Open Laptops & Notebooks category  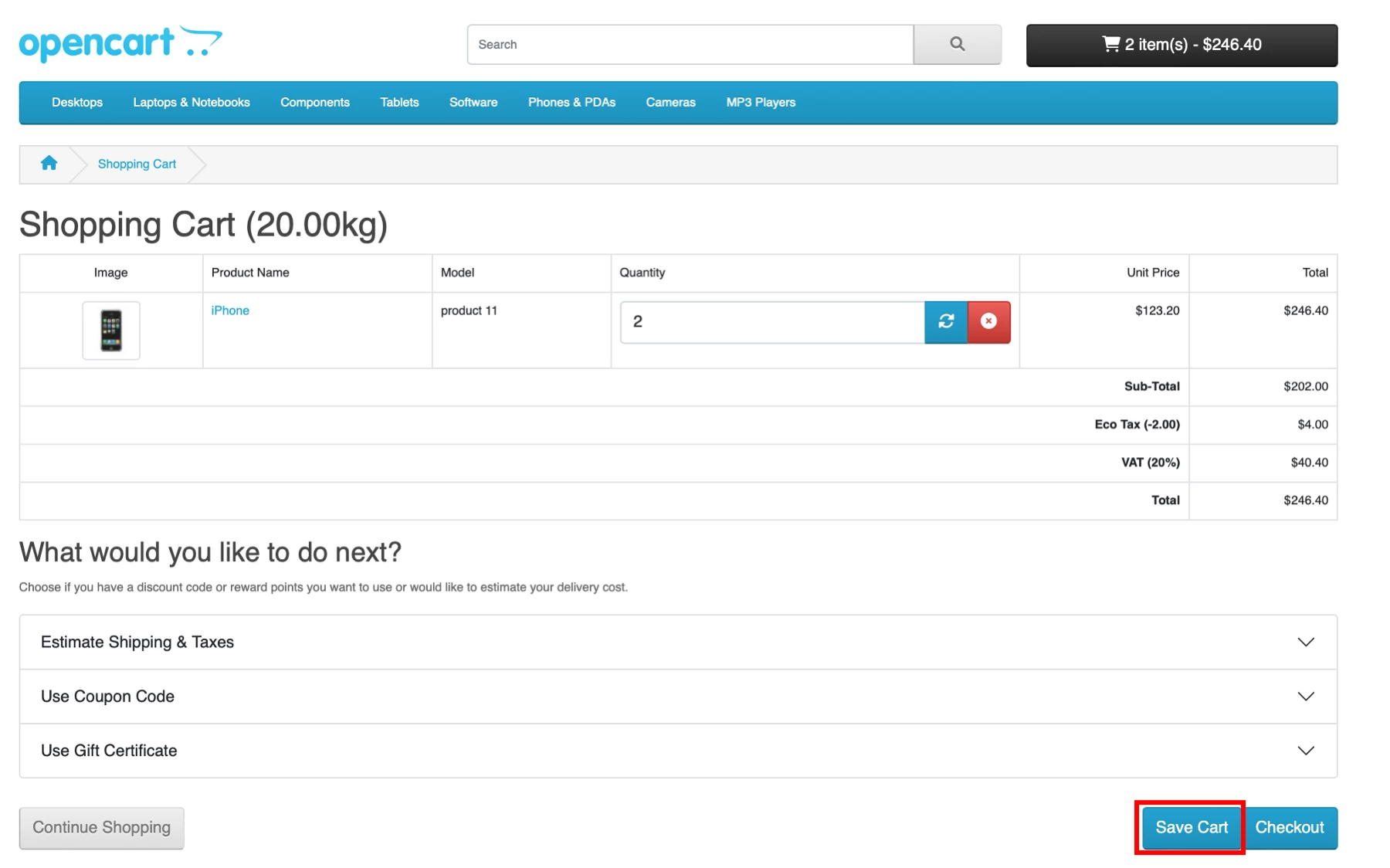[191, 102]
